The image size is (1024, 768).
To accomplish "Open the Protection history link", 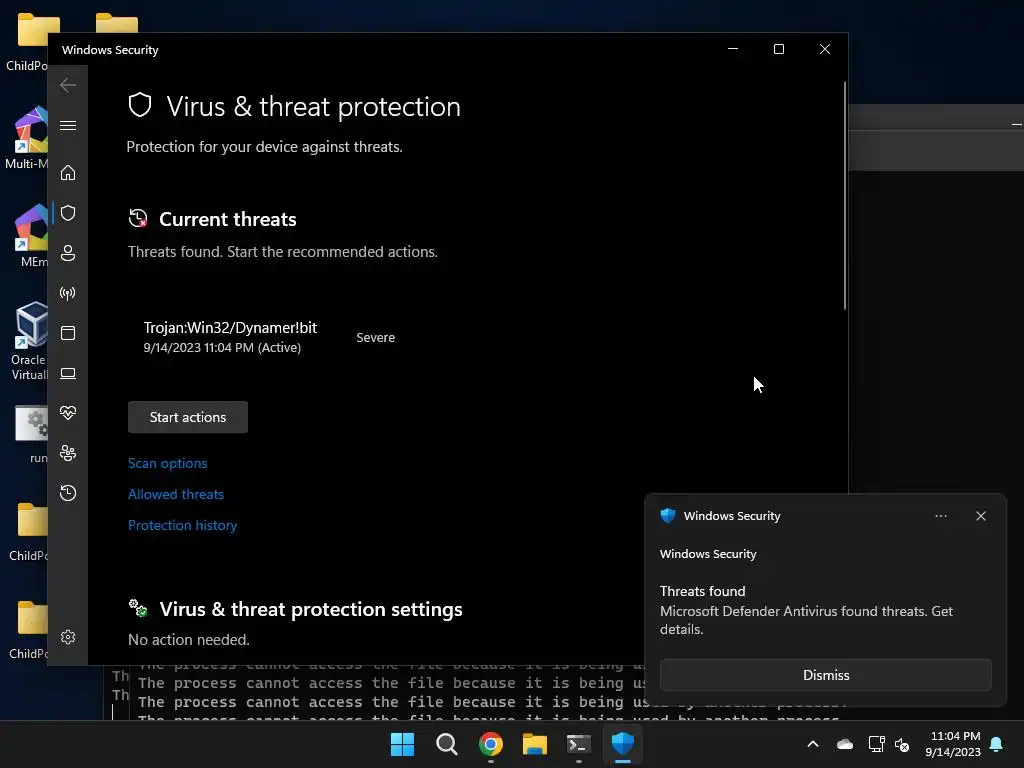I will coord(183,525).
